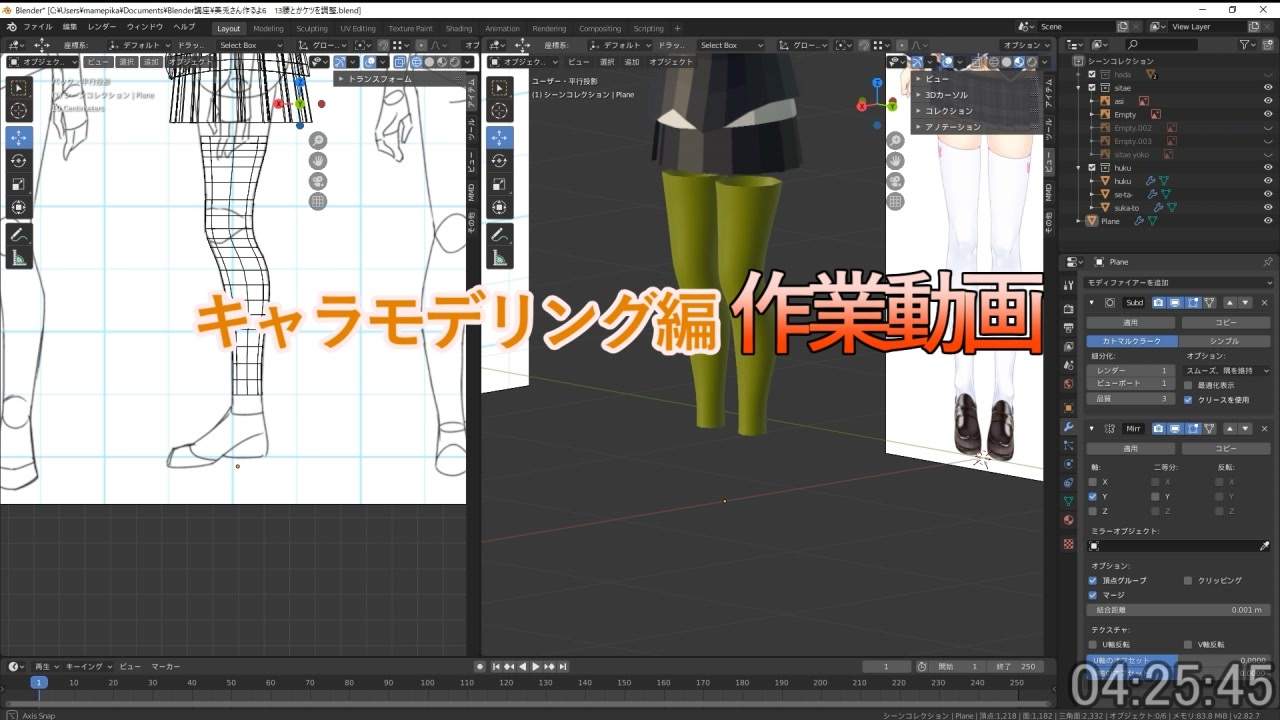Click the Cursor tool in right viewport
Image resolution: width=1280 pixels, height=720 pixels.
point(499,110)
